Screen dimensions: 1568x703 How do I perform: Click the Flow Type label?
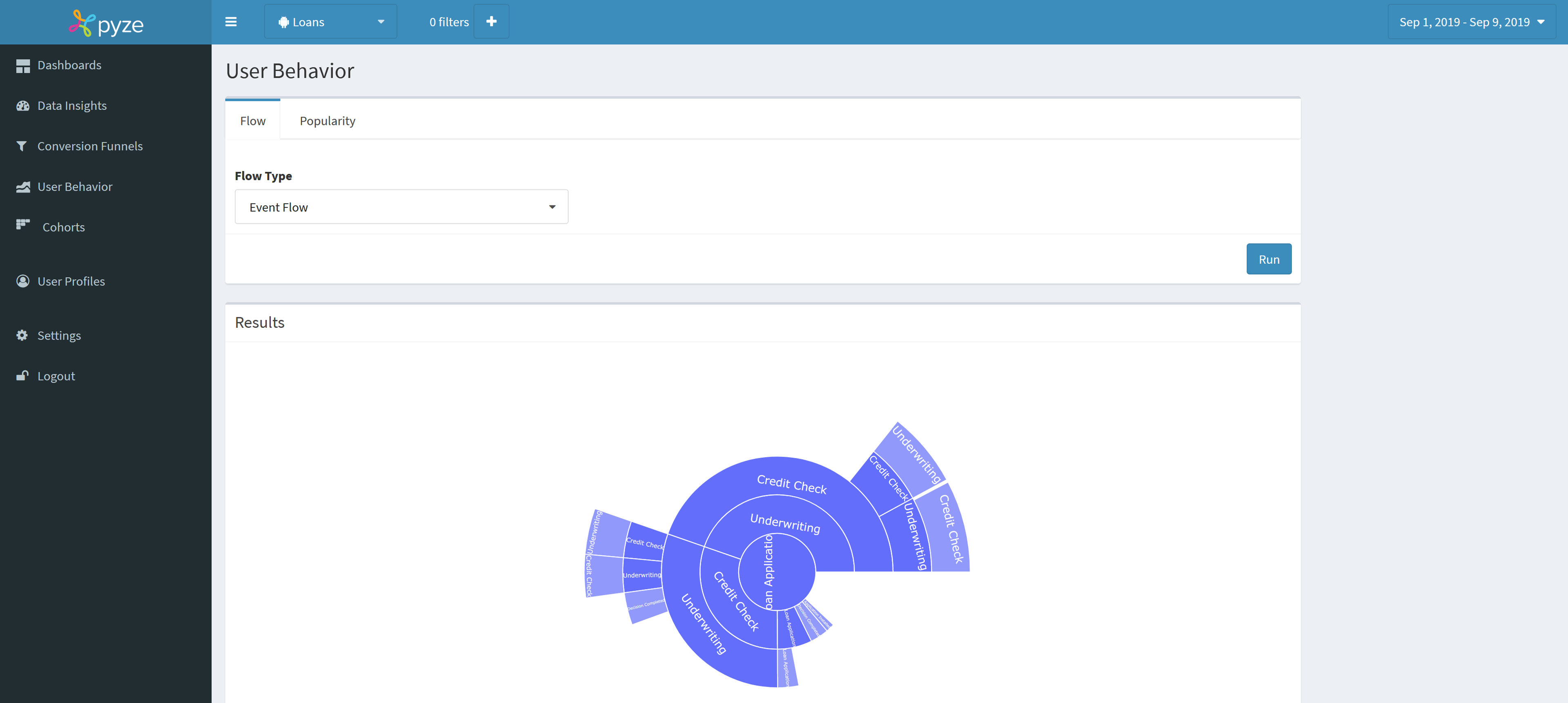(x=263, y=176)
